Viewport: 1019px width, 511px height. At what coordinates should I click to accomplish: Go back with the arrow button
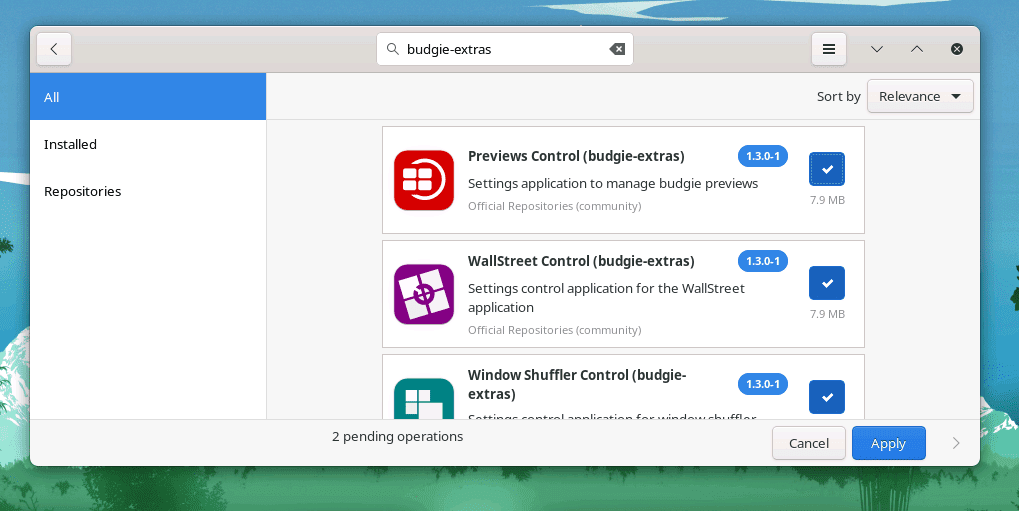[x=54, y=49]
